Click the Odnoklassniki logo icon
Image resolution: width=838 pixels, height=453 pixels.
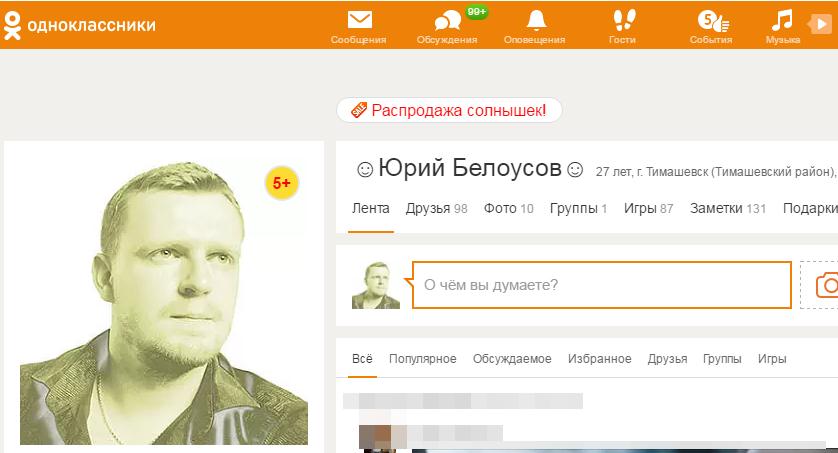pyautogui.click(x=12, y=24)
